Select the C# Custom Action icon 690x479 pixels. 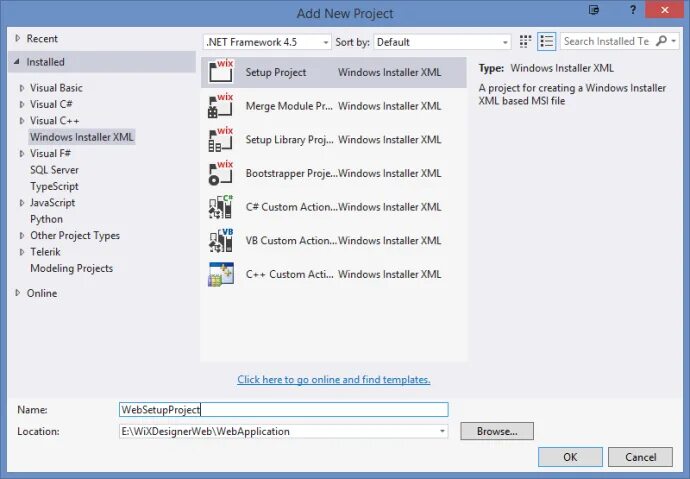click(x=220, y=207)
